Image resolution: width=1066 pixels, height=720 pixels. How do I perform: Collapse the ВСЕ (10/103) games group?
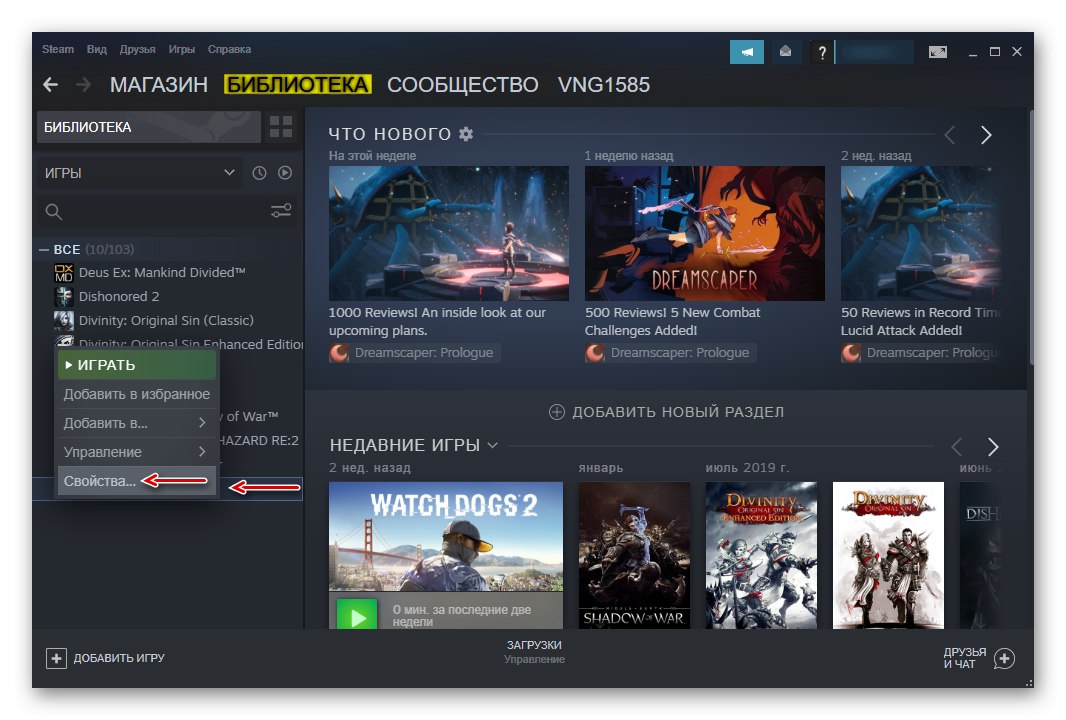[46, 248]
